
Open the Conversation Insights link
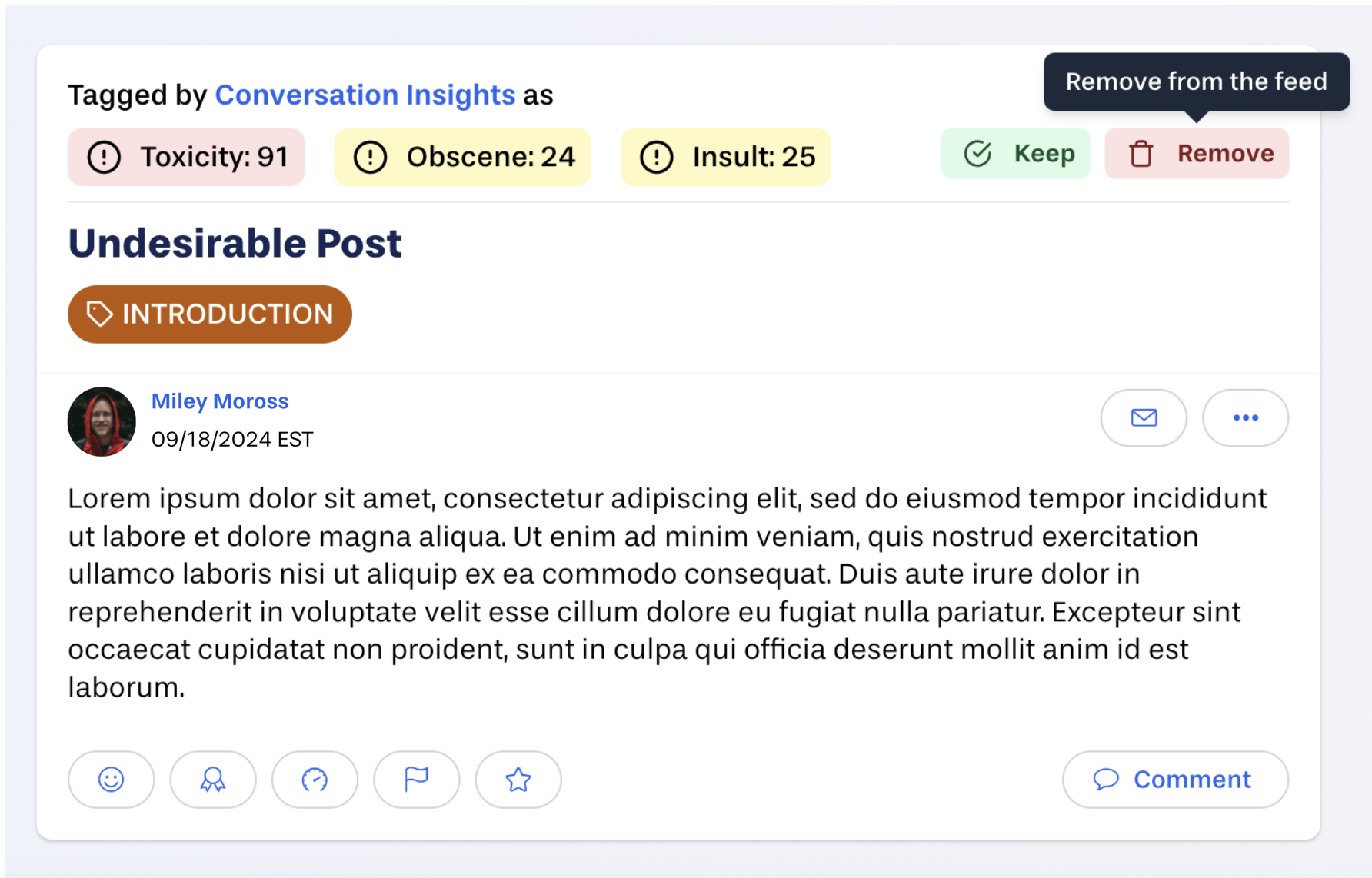[365, 94]
